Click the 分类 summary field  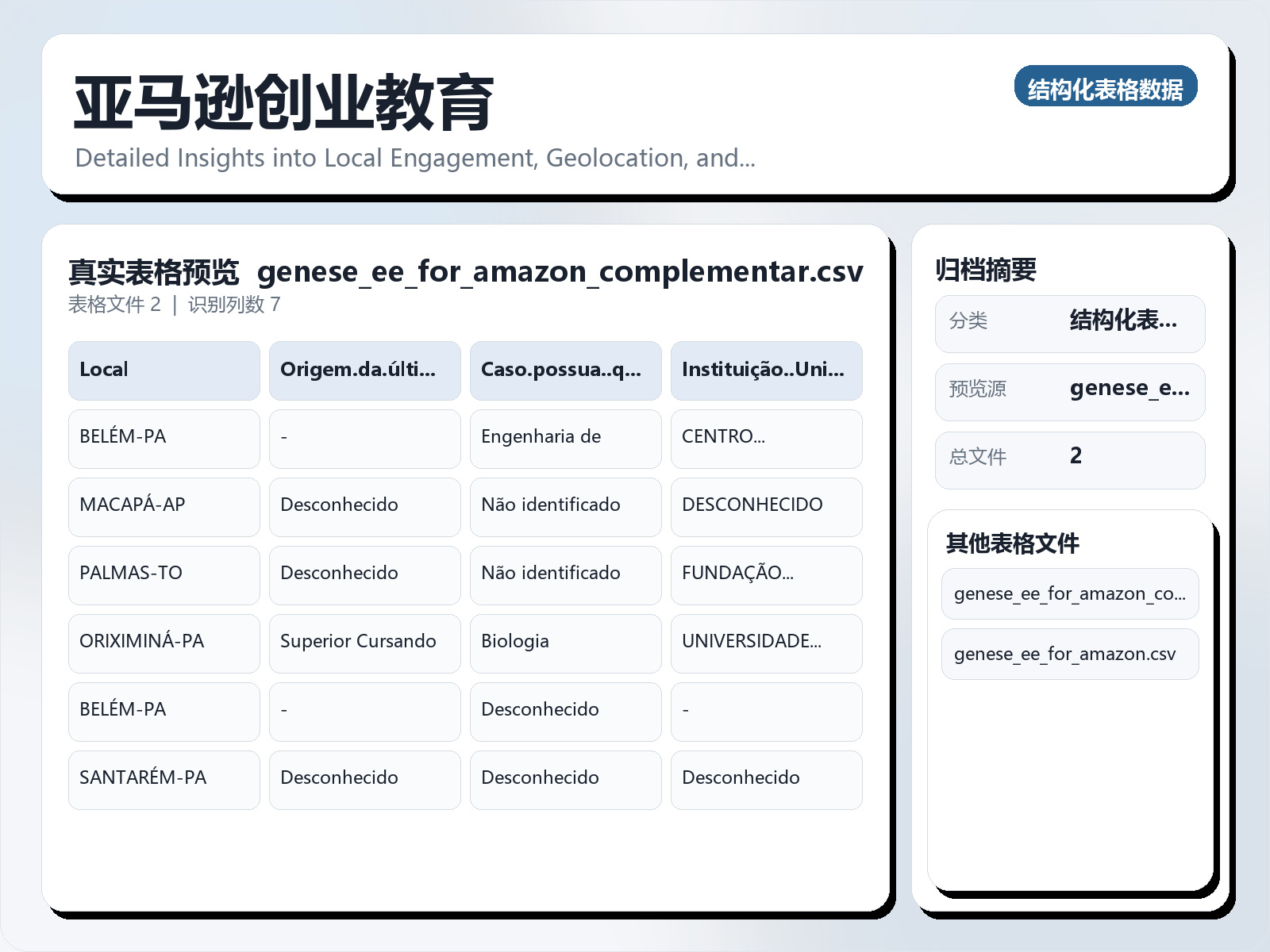[1070, 323]
